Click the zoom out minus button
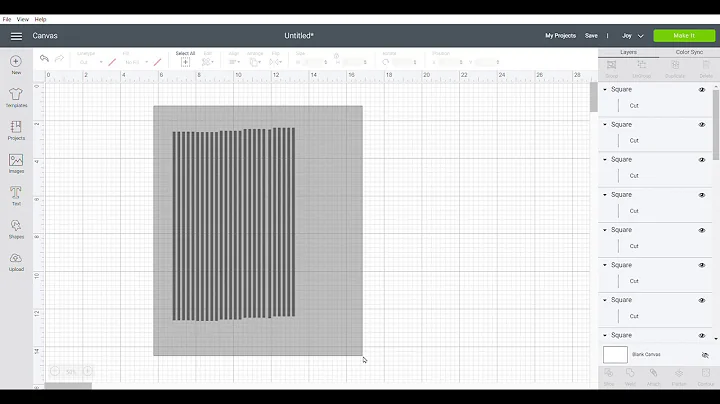 55,371
